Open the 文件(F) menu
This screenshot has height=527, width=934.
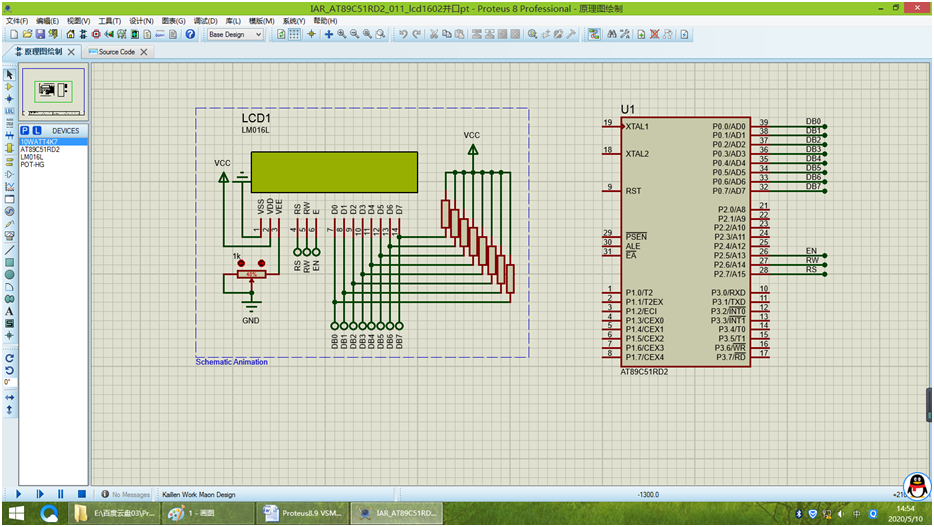17,21
